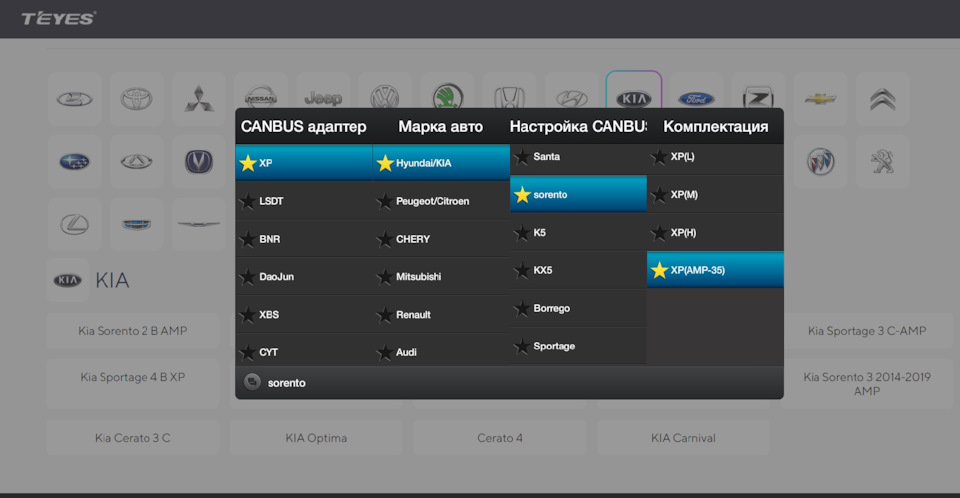Pick the Chrysler wings logo

[x=199, y=224]
